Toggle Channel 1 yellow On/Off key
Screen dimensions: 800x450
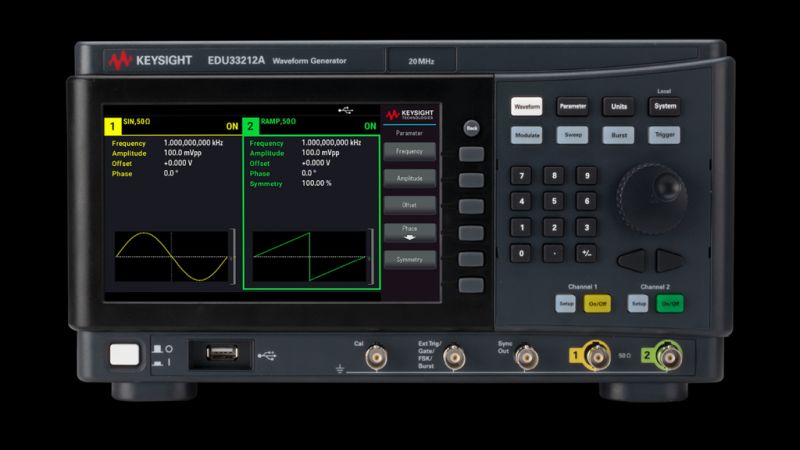(597, 304)
